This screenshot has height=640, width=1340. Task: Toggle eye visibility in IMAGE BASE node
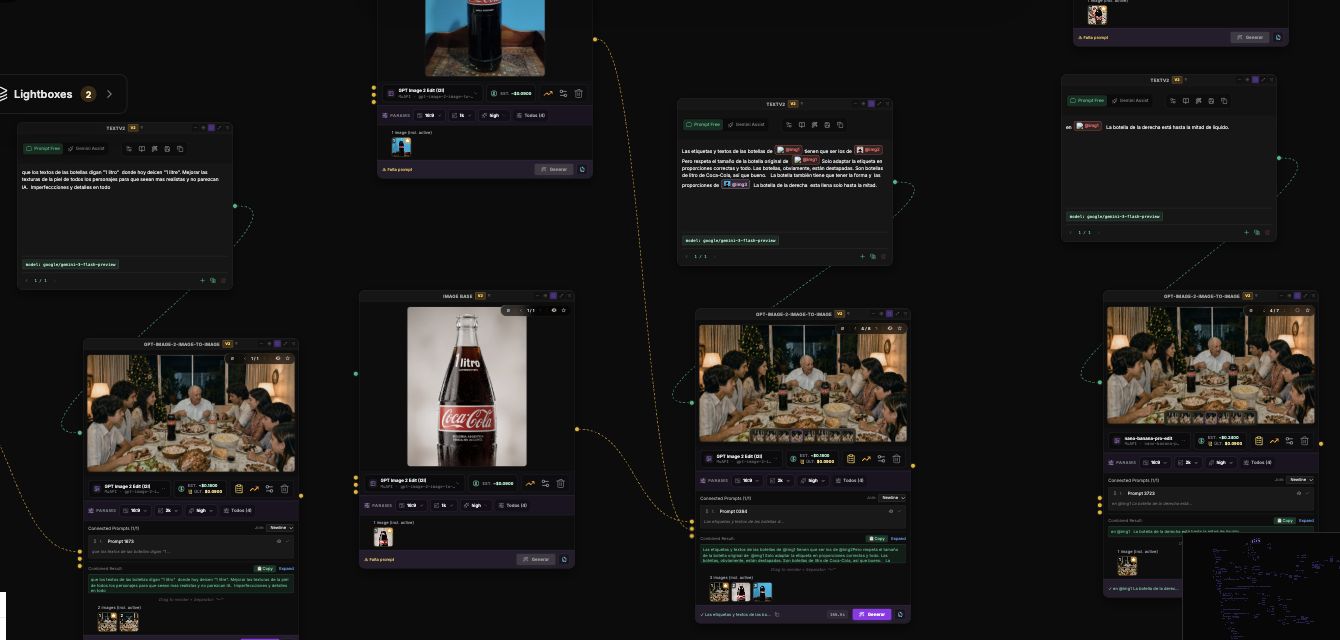pos(554,310)
